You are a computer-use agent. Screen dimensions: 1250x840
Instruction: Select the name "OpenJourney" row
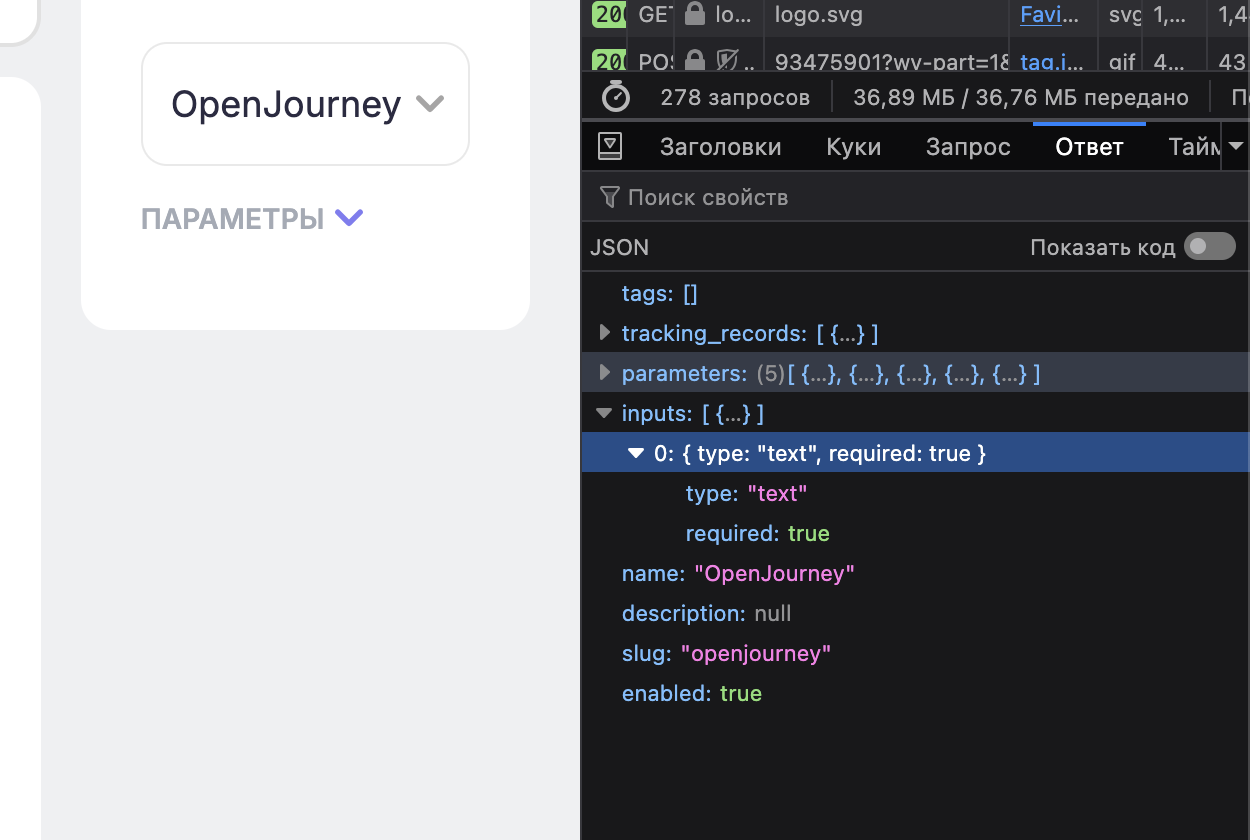pyautogui.click(x=915, y=573)
